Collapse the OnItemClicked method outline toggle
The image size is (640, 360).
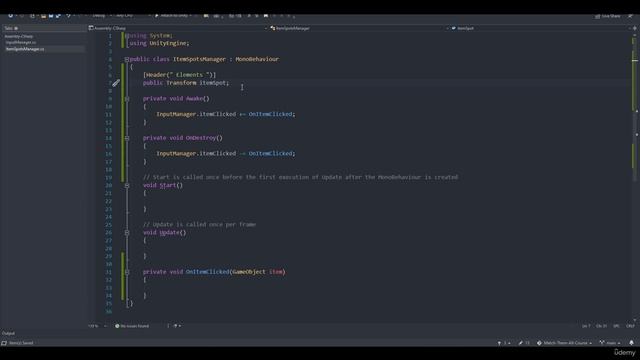127,272
